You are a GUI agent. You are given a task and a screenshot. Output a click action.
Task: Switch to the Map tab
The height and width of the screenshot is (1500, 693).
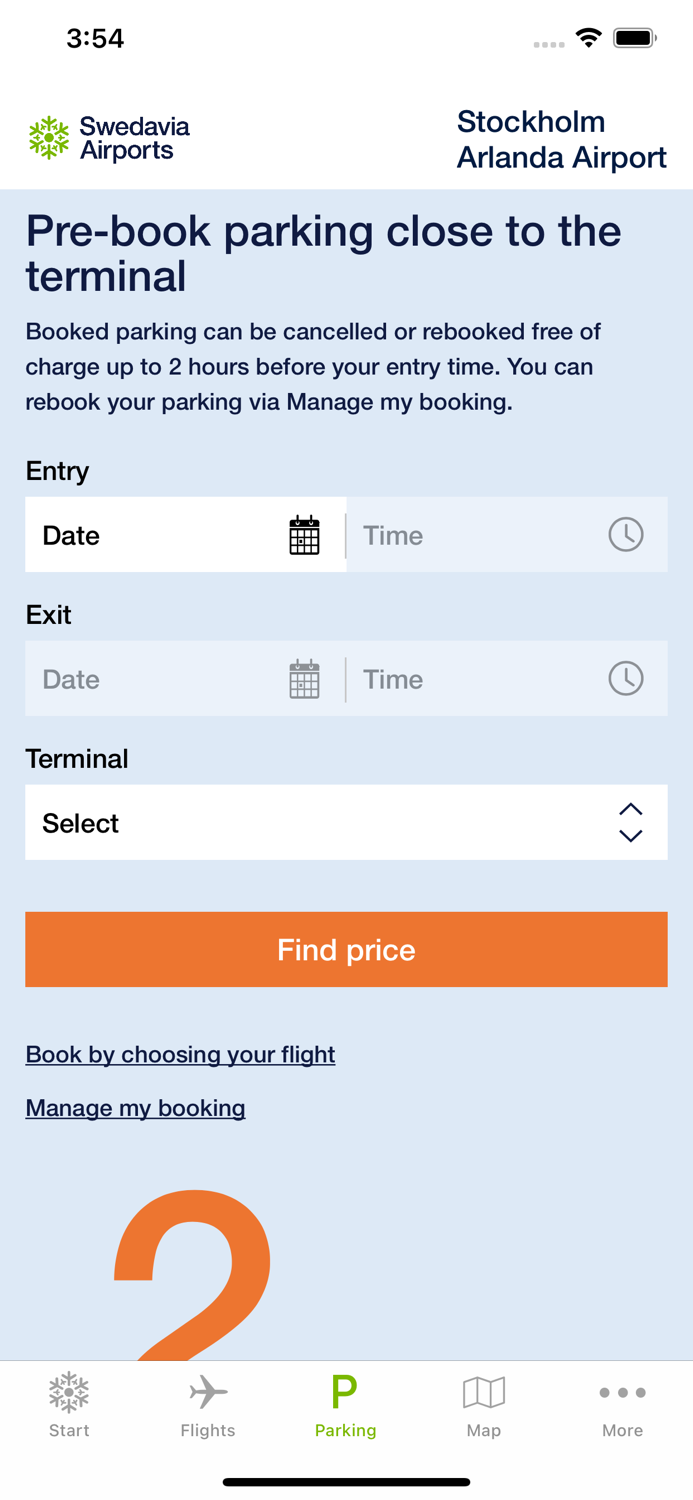[x=484, y=1404]
